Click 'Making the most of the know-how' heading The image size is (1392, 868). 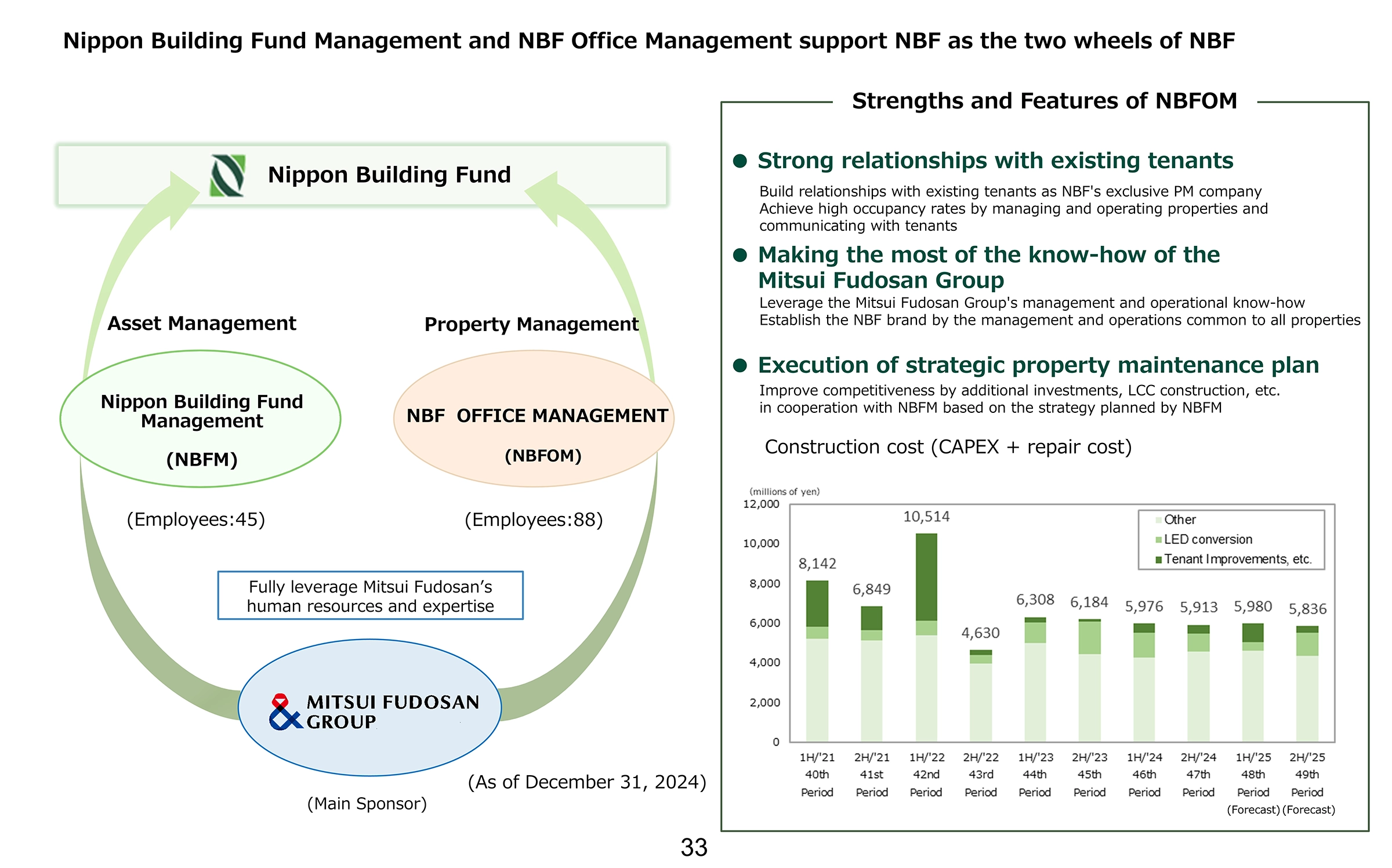[989, 267]
